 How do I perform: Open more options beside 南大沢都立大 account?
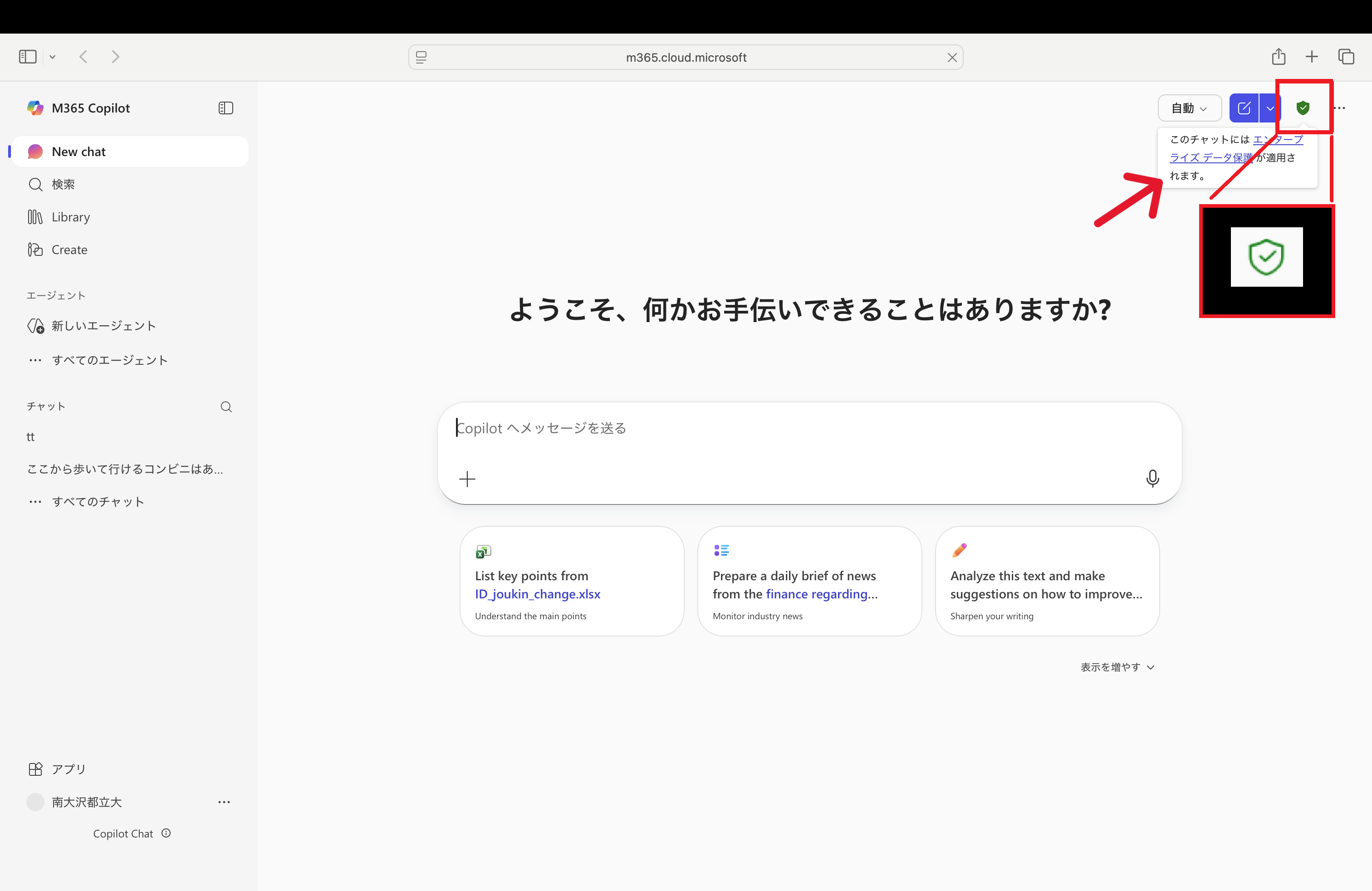[x=224, y=802]
